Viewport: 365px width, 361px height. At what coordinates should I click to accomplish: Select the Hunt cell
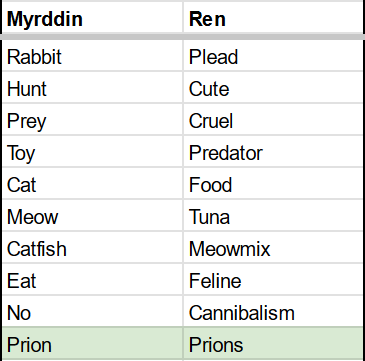tap(93, 88)
